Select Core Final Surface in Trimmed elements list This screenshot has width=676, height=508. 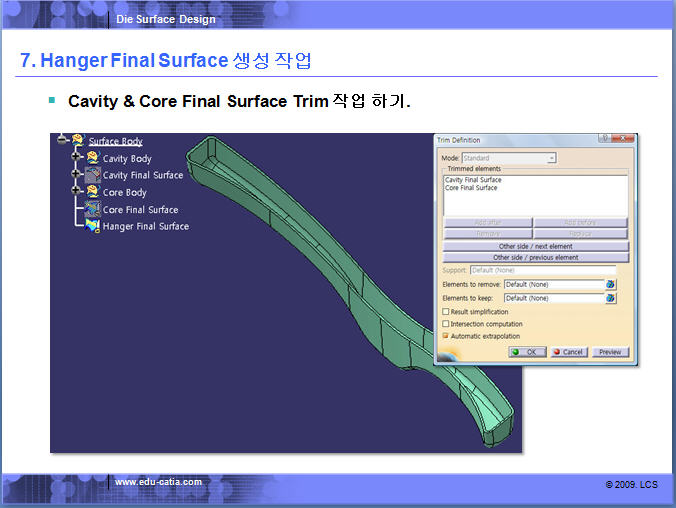[x=471, y=187]
